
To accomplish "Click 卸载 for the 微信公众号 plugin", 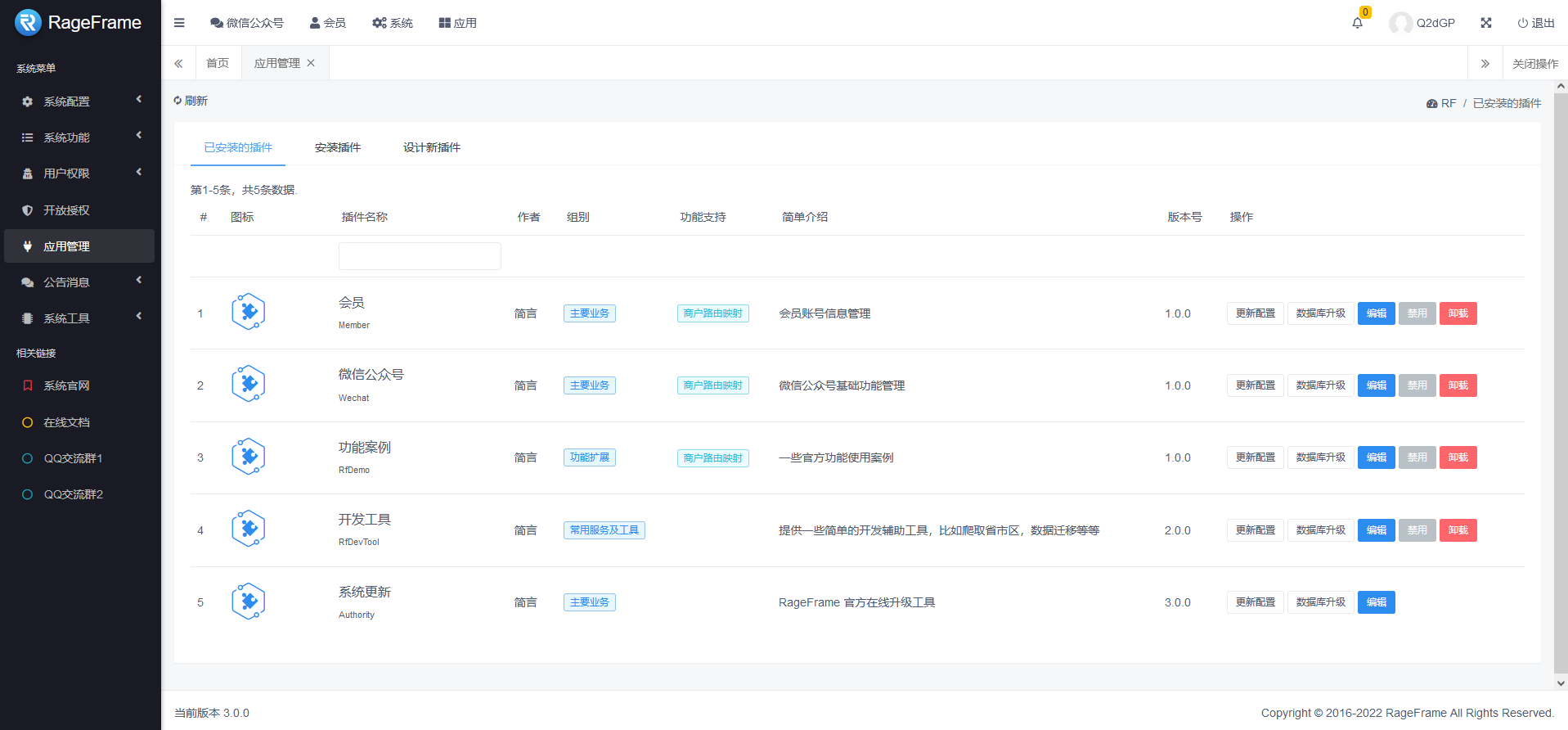I will pyautogui.click(x=1458, y=385).
